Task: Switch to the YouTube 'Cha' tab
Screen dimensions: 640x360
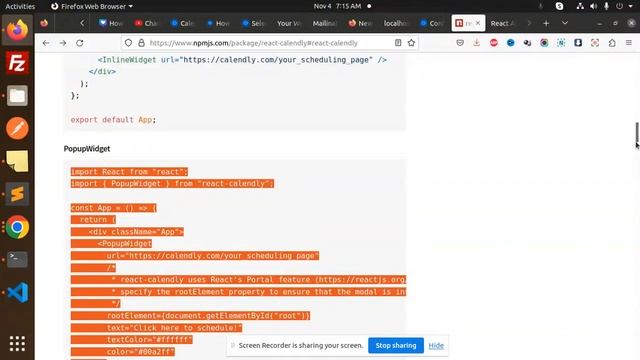Action: click(147, 23)
